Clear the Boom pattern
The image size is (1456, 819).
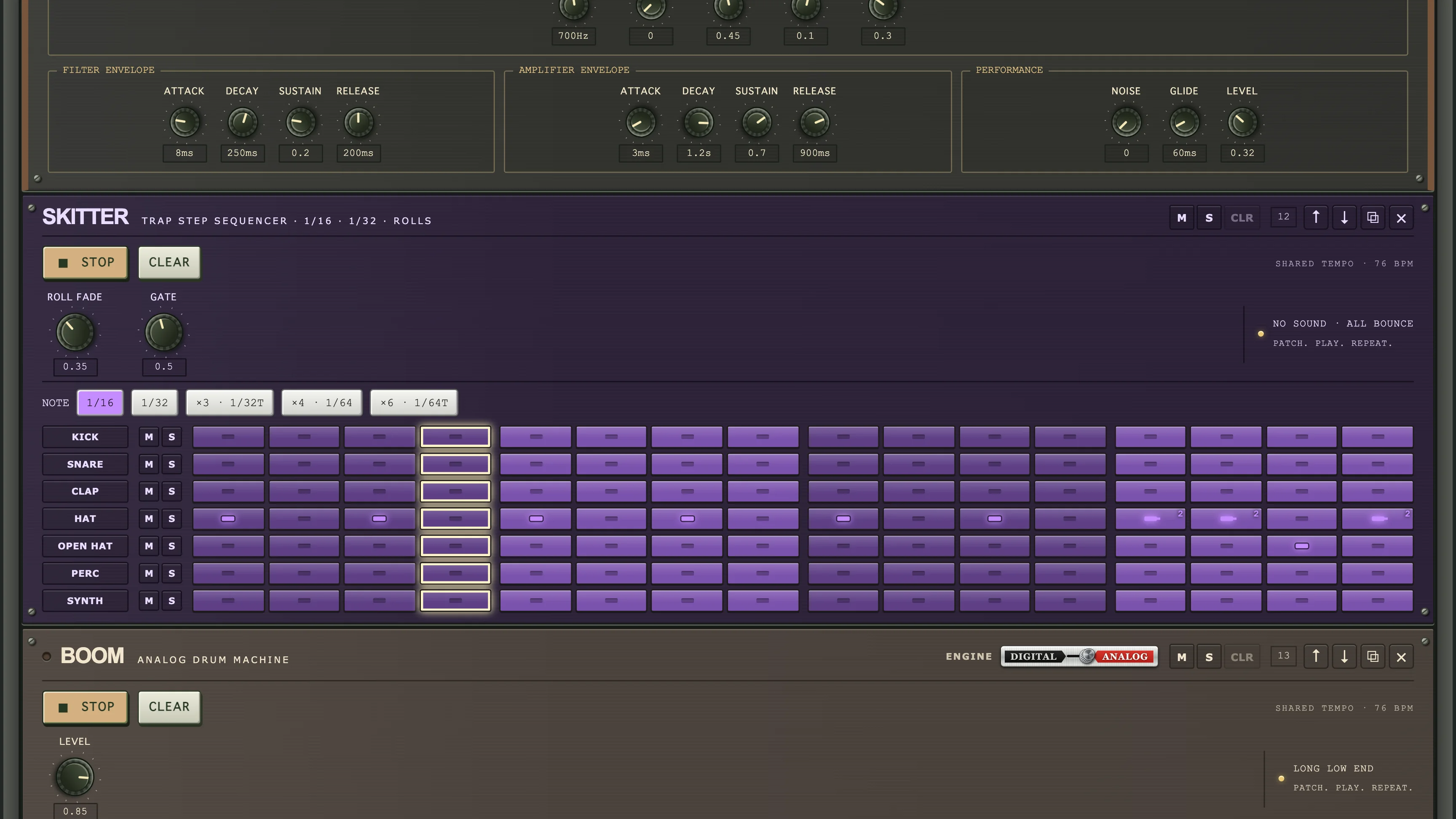pyautogui.click(x=169, y=707)
